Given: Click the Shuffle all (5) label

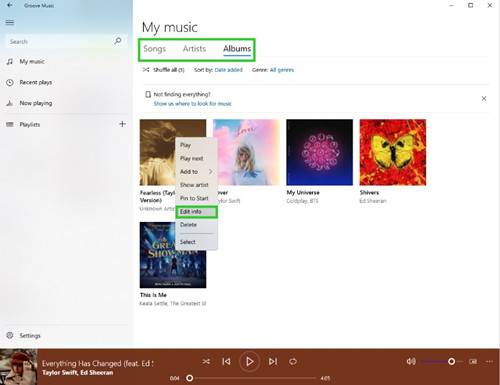Looking at the screenshot, I should click(169, 70).
